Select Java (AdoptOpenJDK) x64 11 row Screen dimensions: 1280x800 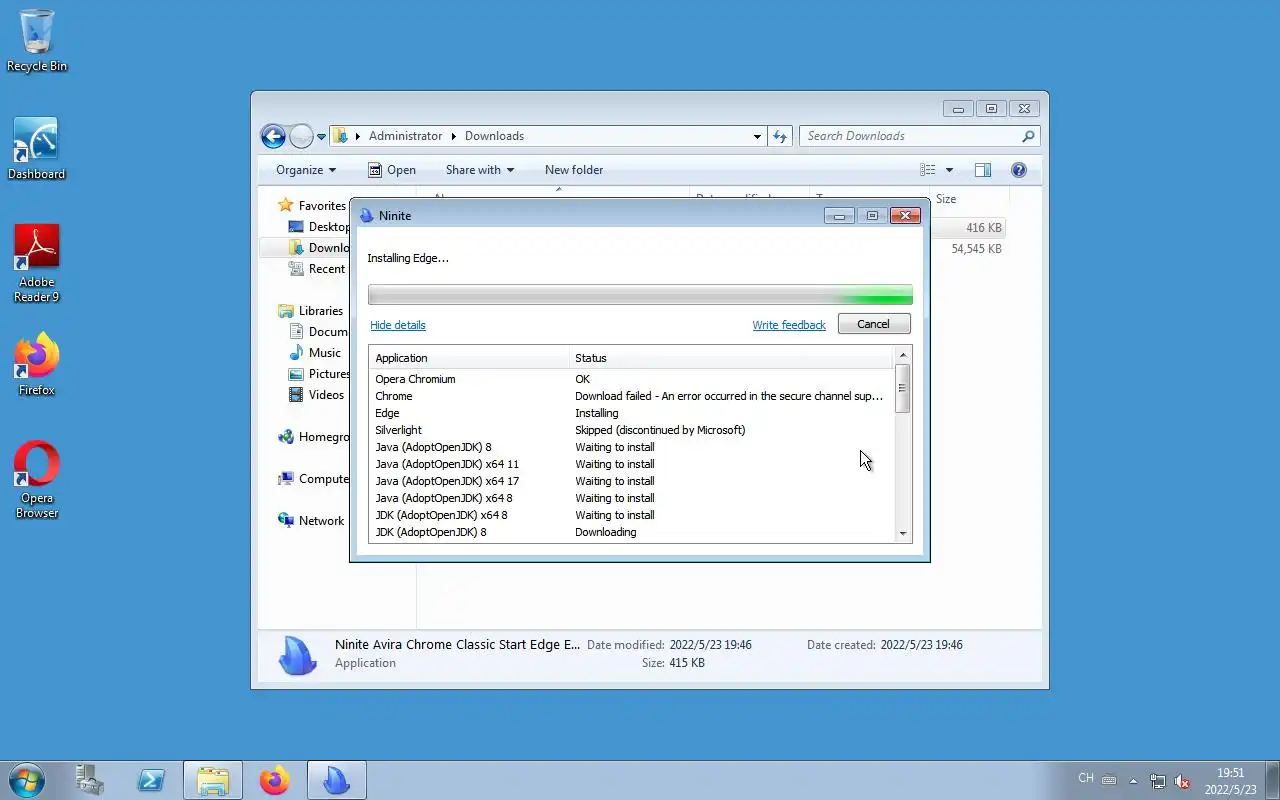pyautogui.click(x=631, y=464)
